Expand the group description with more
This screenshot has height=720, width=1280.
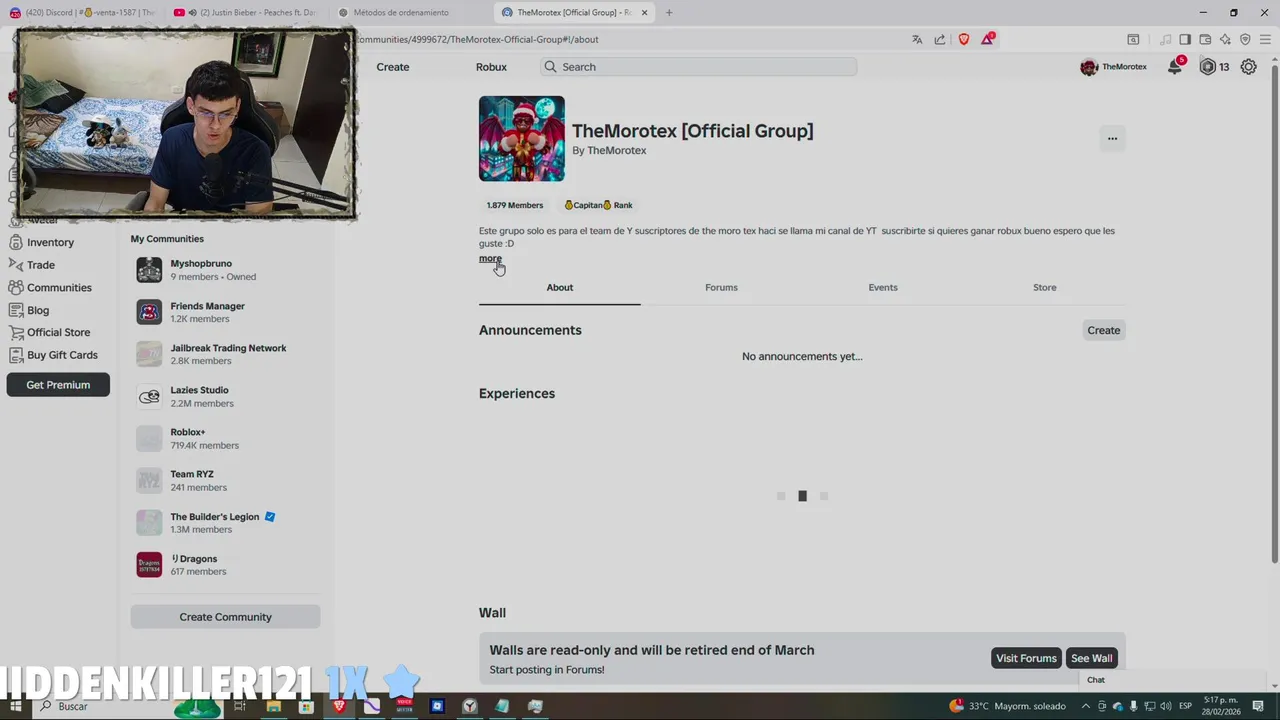coord(490,258)
